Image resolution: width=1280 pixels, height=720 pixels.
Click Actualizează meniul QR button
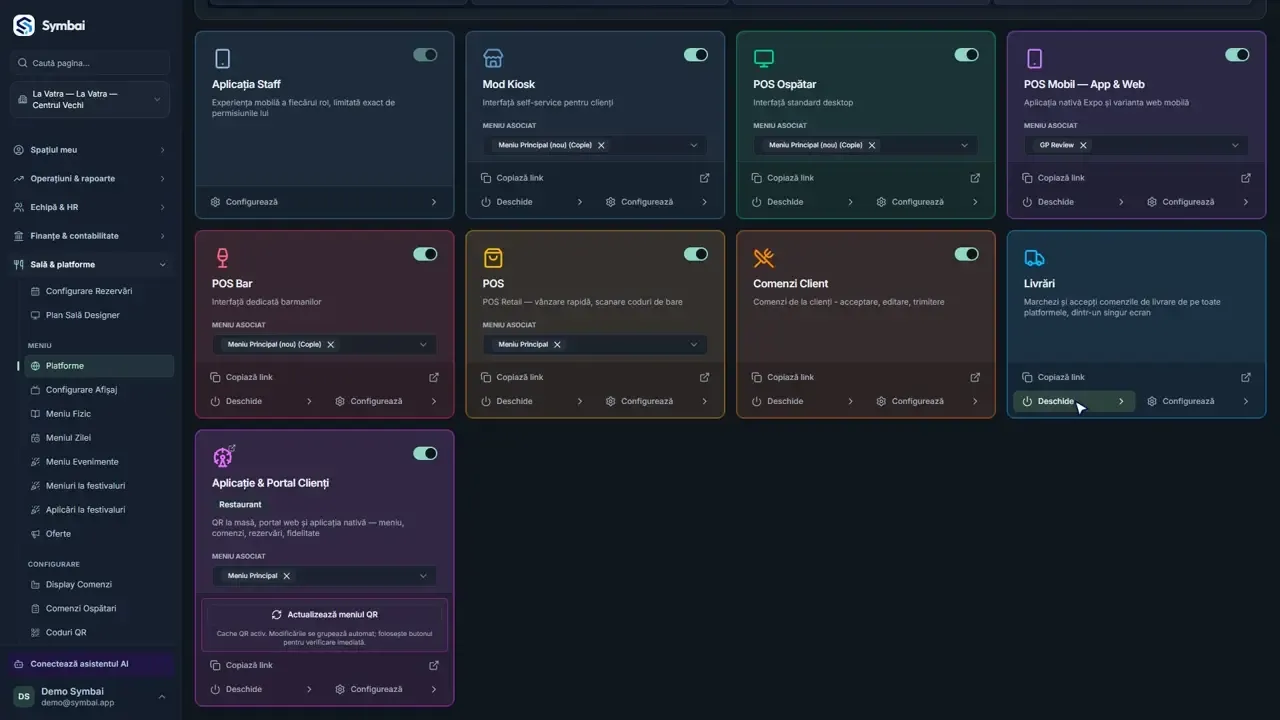click(x=324, y=614)
